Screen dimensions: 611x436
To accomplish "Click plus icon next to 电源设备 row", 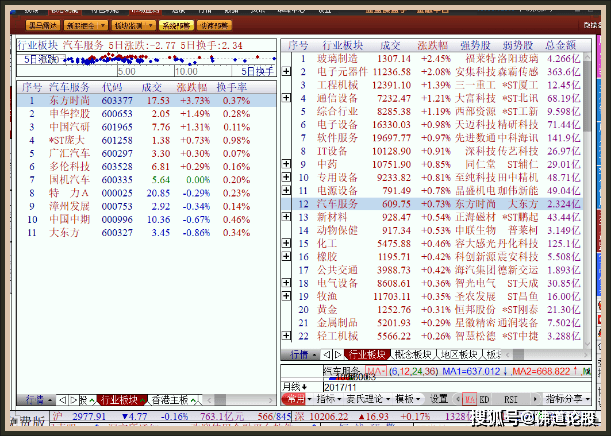I will pos(288,189).
